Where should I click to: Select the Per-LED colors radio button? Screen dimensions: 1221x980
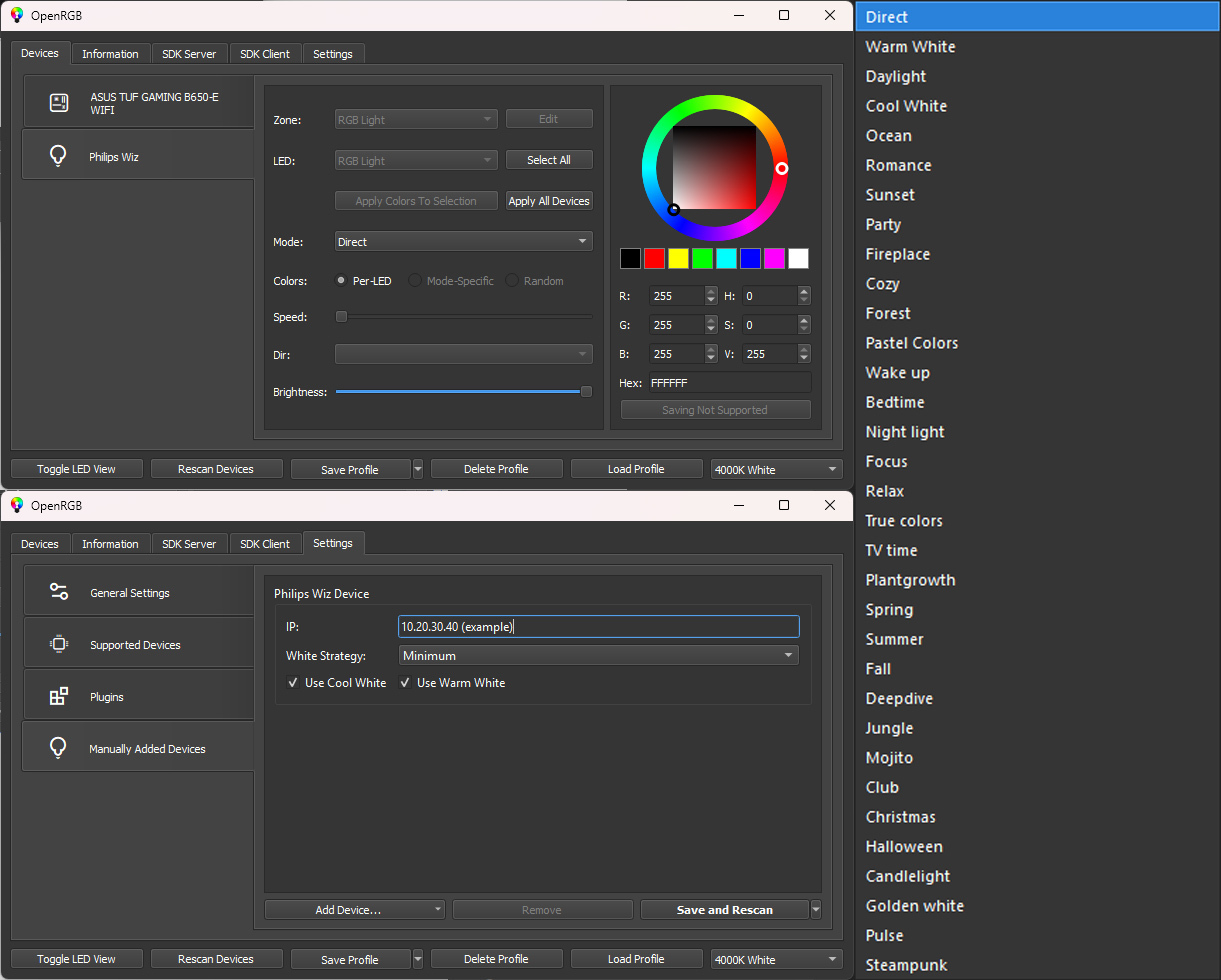pyautogui.click(x=341, y=281)
